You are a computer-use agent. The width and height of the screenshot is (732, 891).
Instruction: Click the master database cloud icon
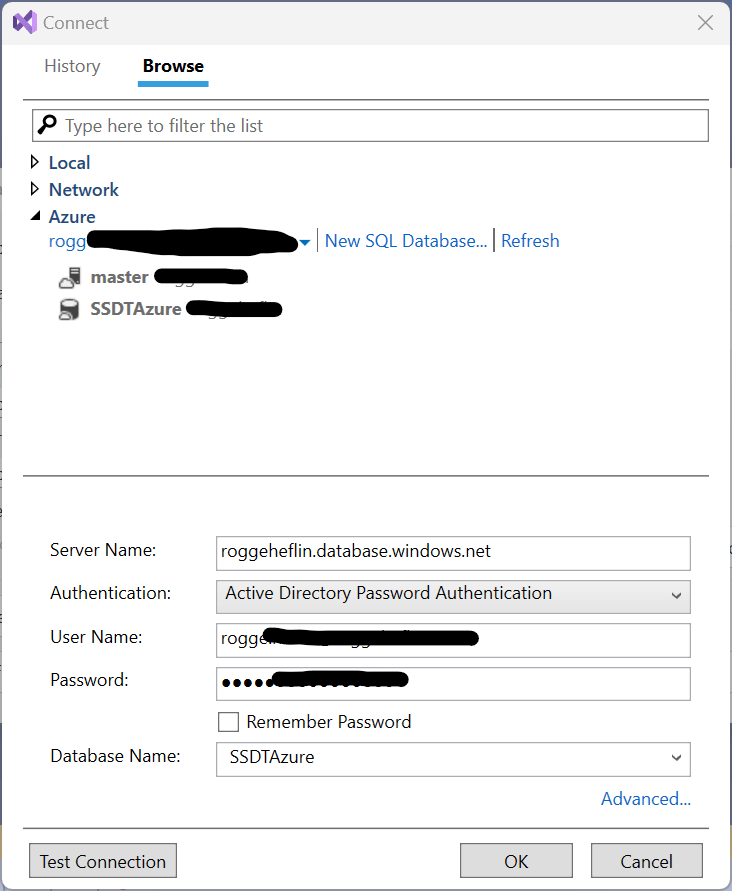pos(69,278)
